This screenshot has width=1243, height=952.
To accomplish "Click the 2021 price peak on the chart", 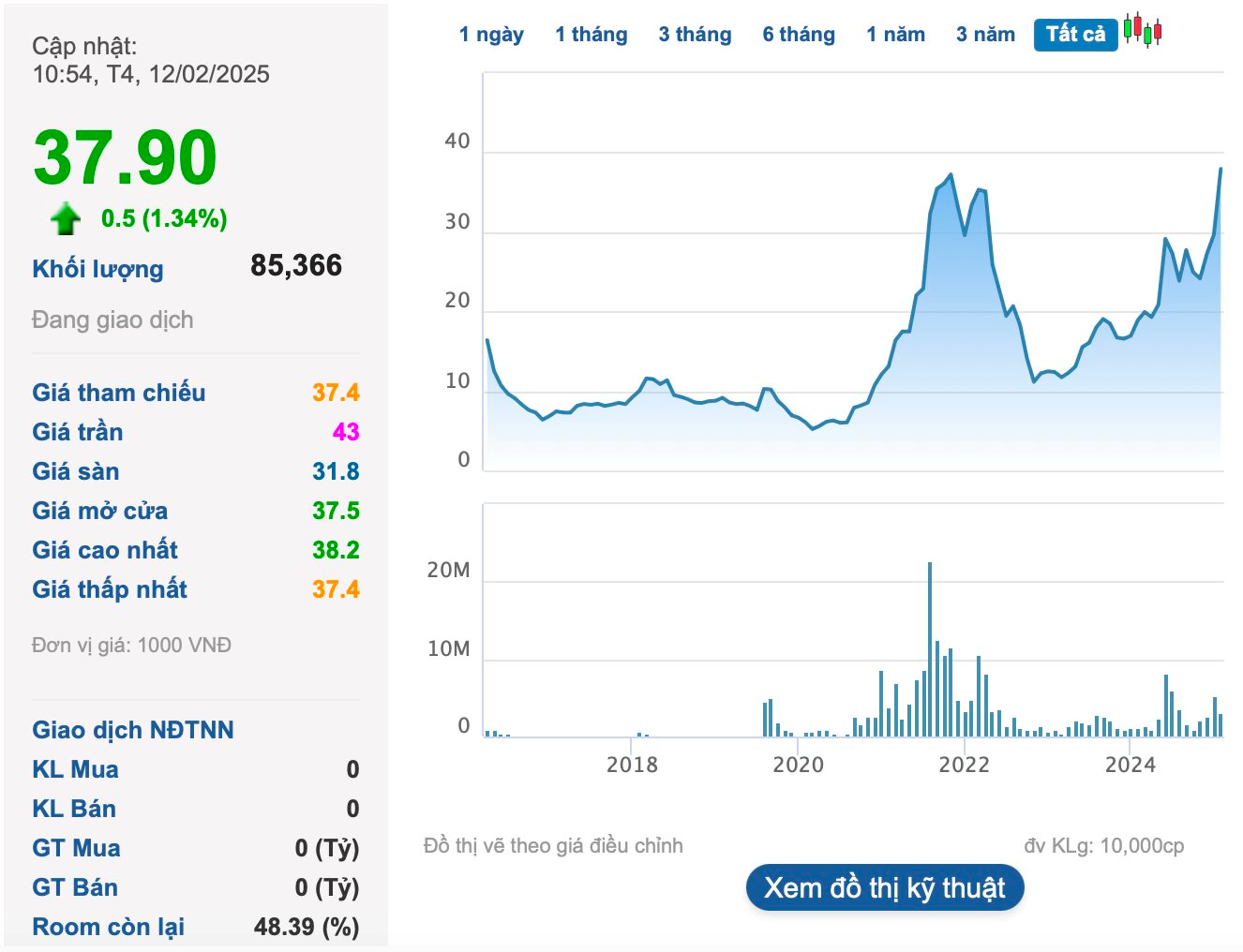I will coord(951,175).
